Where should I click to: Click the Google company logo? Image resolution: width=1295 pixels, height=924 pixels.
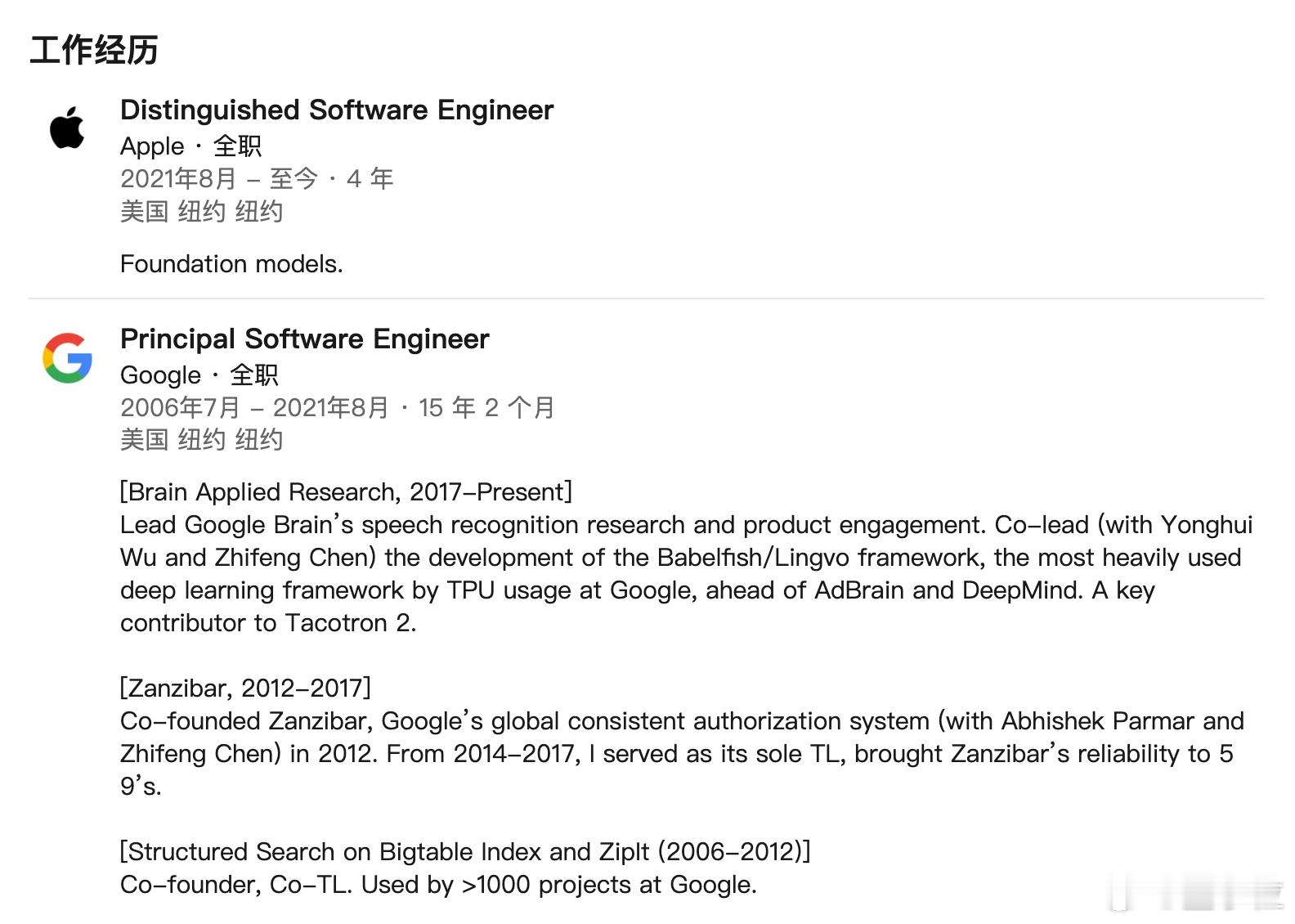[x=67, y=357]
